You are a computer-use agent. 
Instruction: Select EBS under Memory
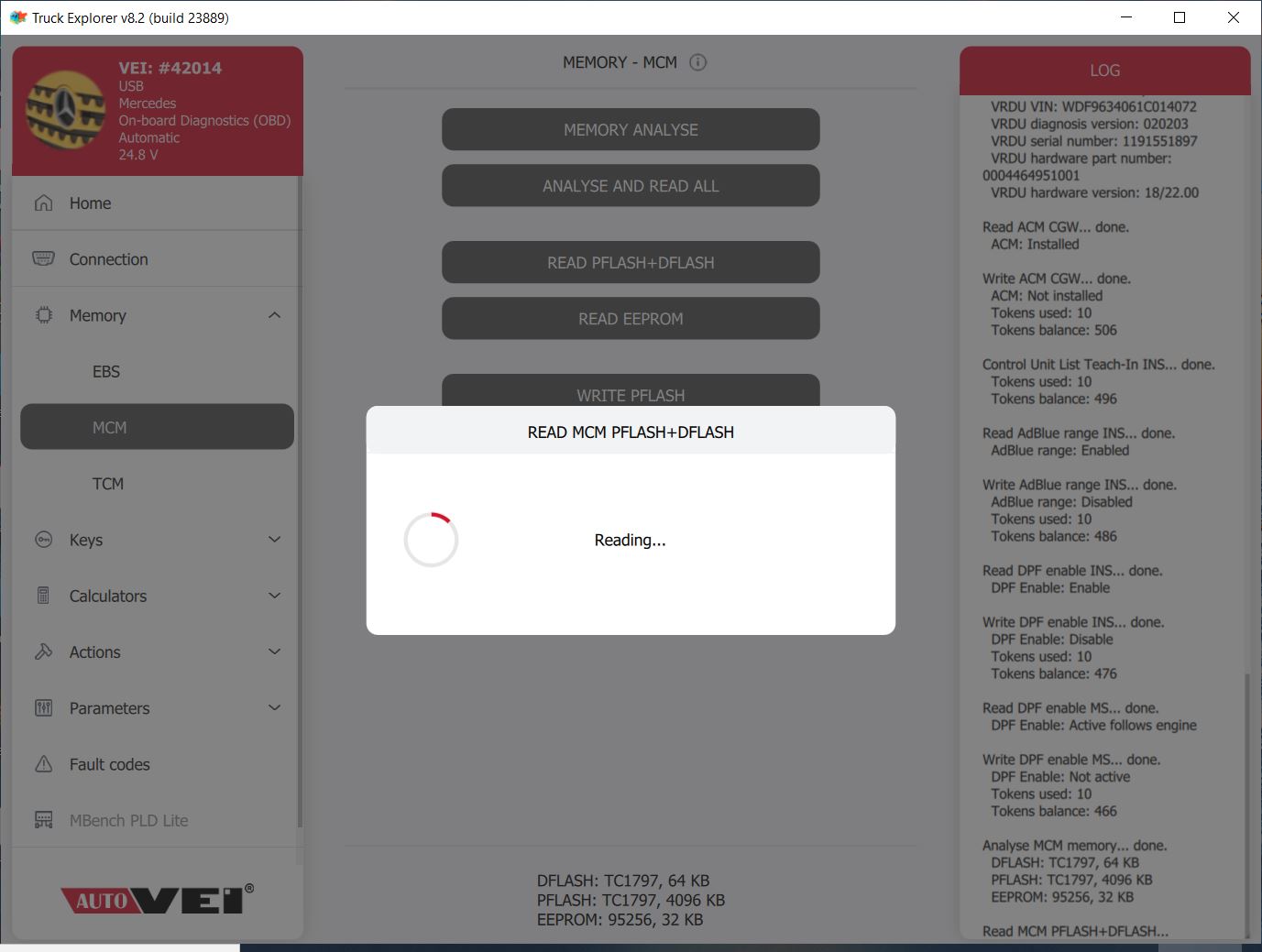pyautogui.click(x=106, y=371)
